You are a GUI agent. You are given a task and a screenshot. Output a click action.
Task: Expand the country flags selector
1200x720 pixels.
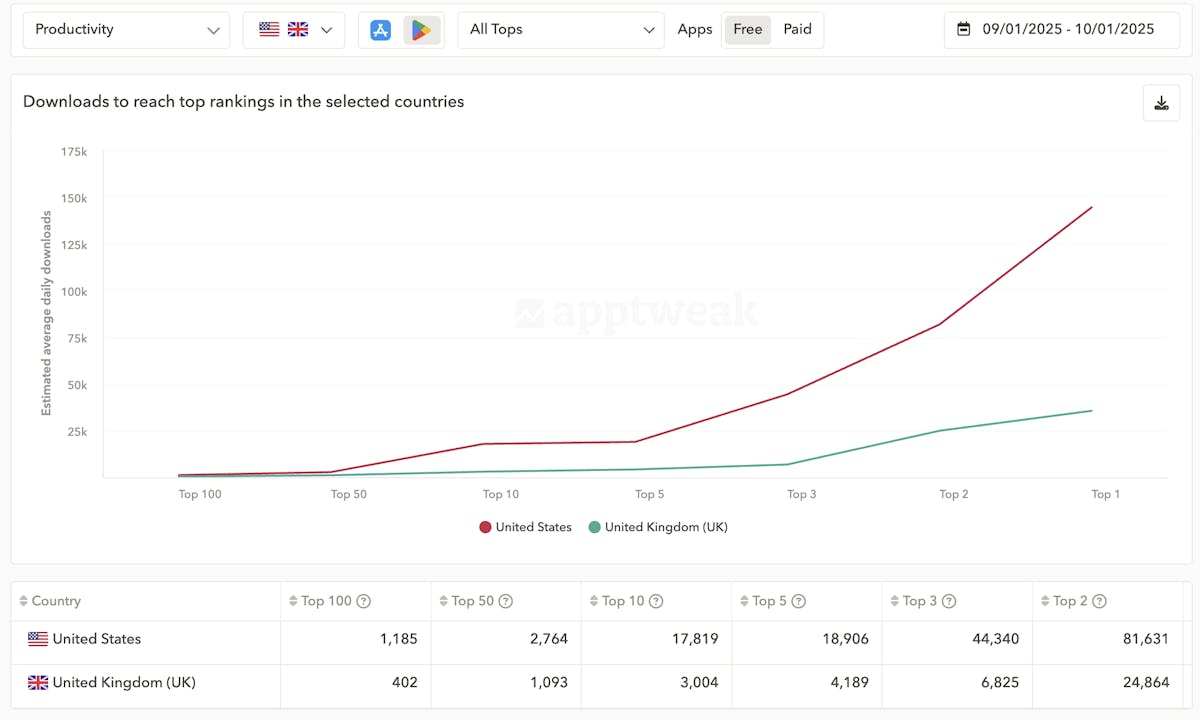(x=295, y=30)
